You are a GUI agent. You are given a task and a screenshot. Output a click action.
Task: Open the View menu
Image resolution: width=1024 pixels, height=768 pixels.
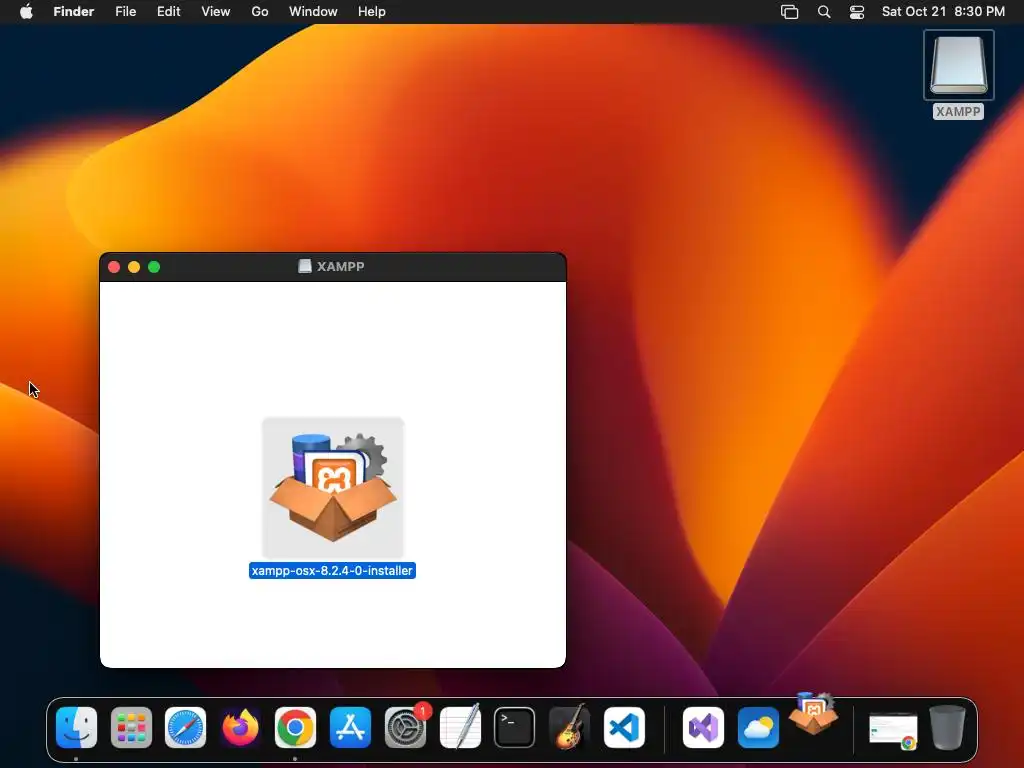pyautogui.click(x=216, y=12)
